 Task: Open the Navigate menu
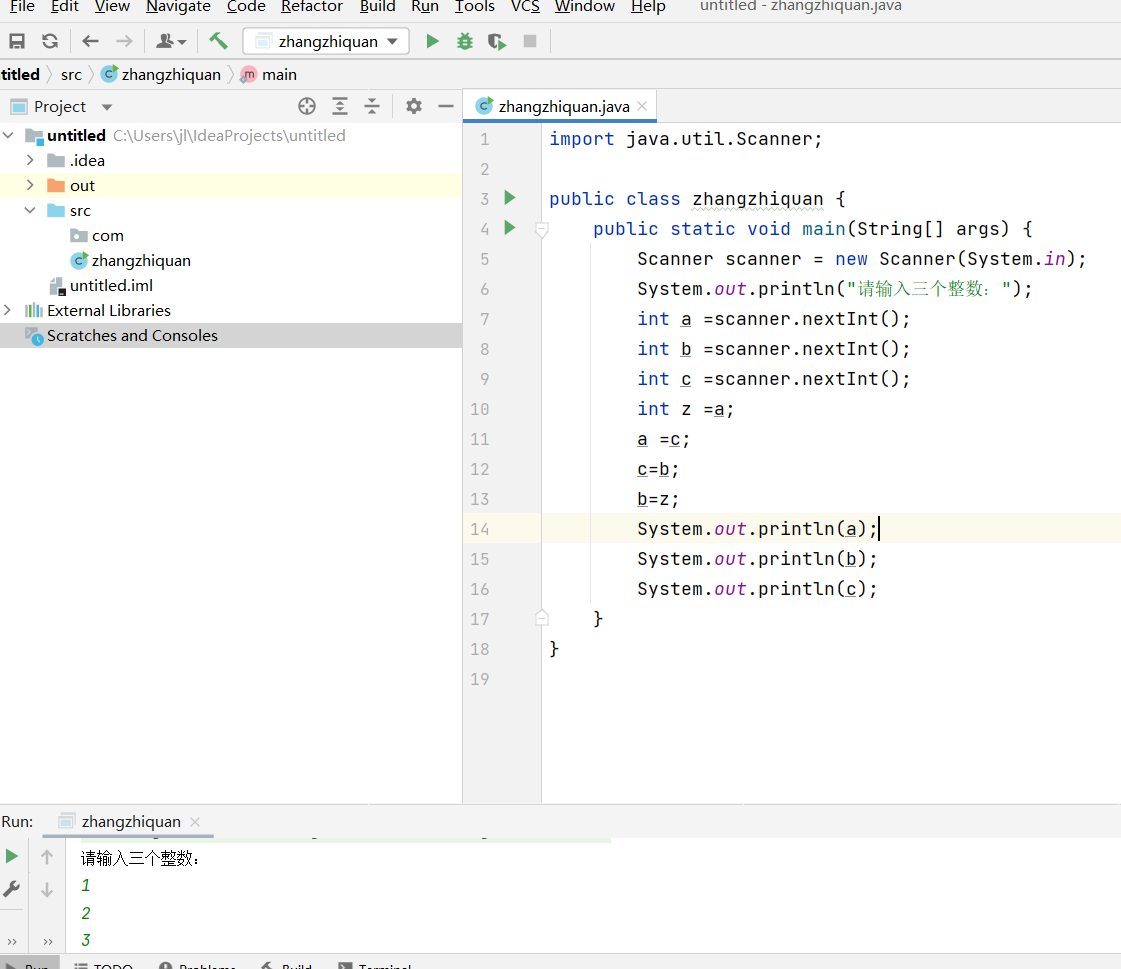177,7
